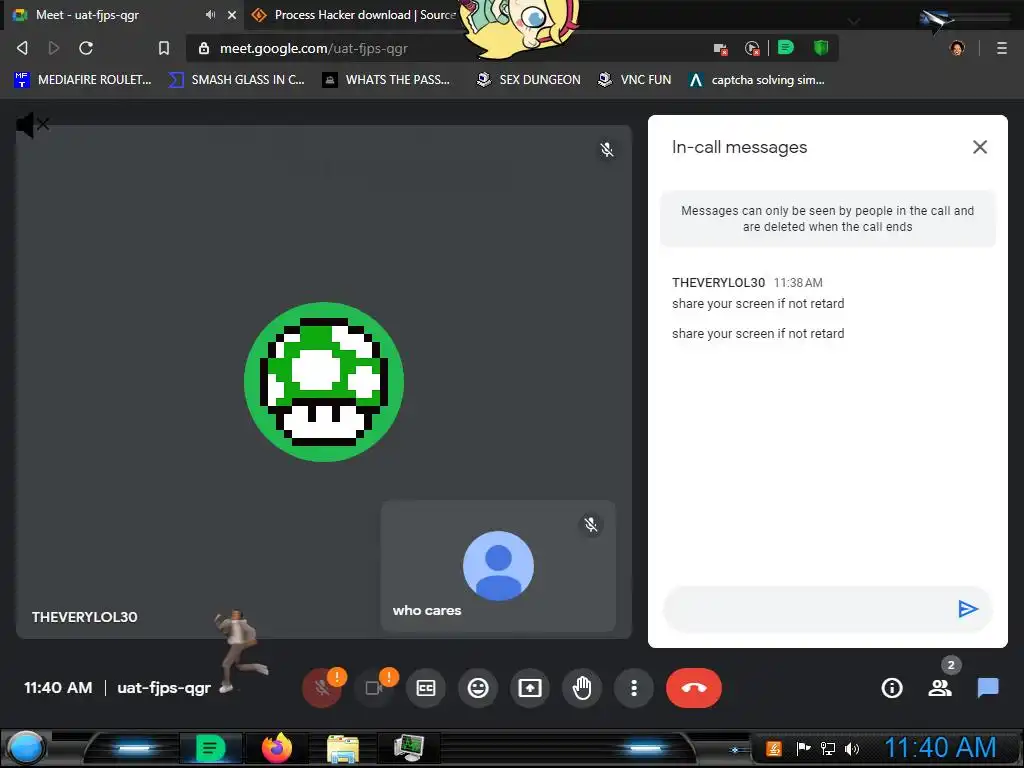Screen dimensions: 1024x768
Task: Open more options three-dot menu
Action: 633,688
